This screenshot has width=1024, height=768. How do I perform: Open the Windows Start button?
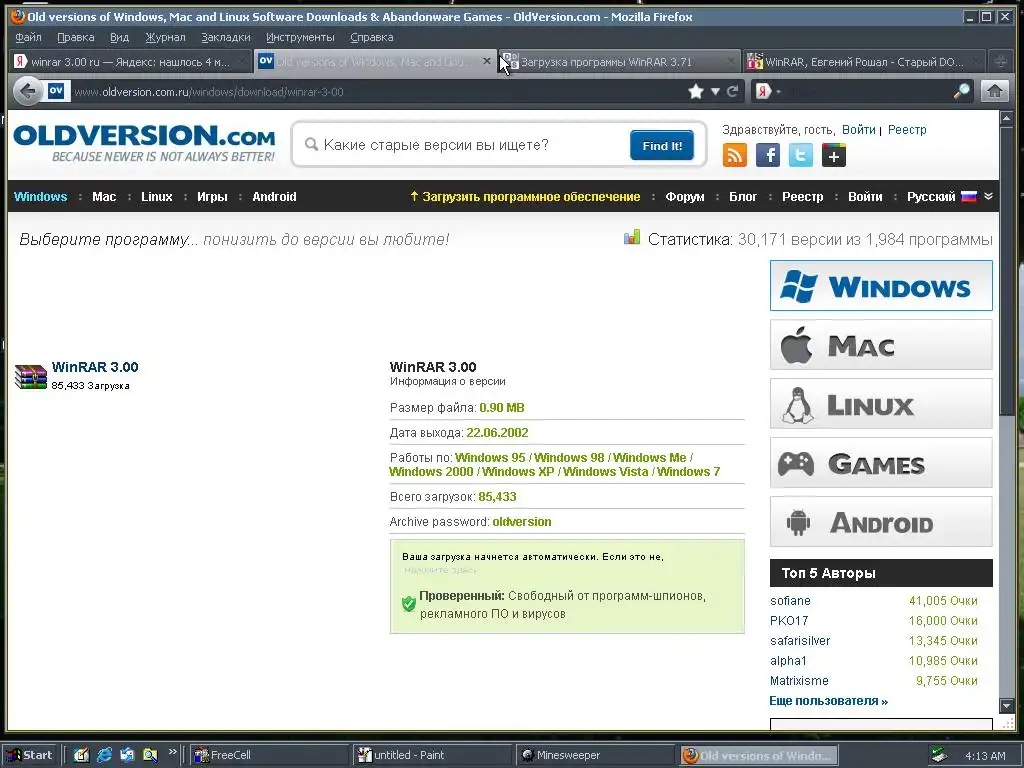click(30, 755)
